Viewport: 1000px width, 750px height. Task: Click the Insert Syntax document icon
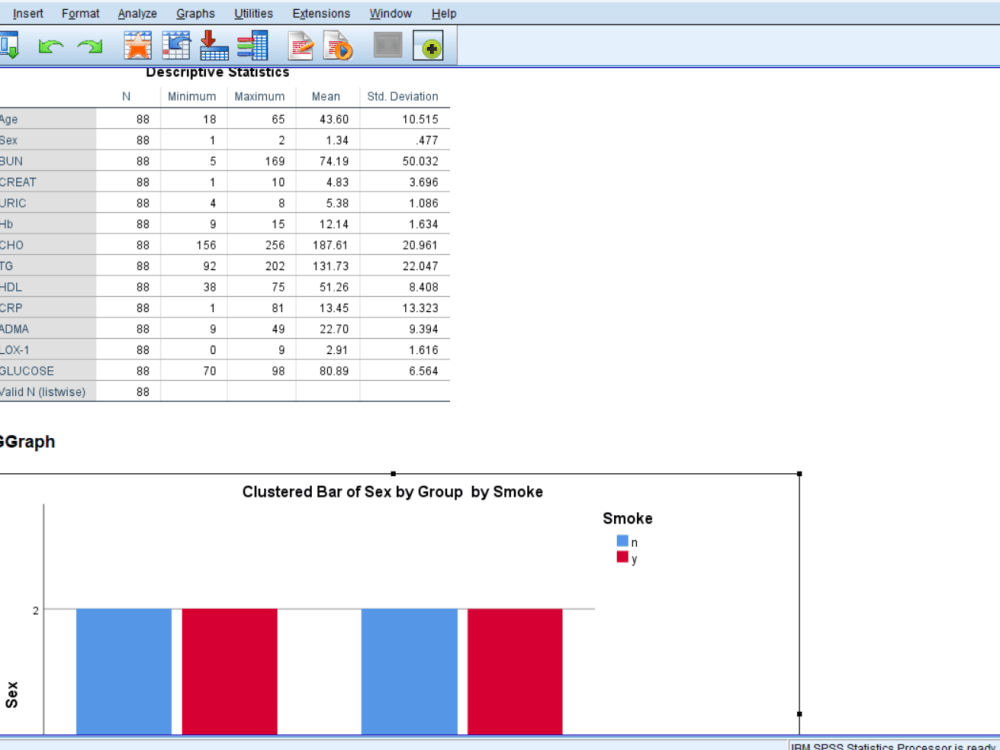(300, 45)
